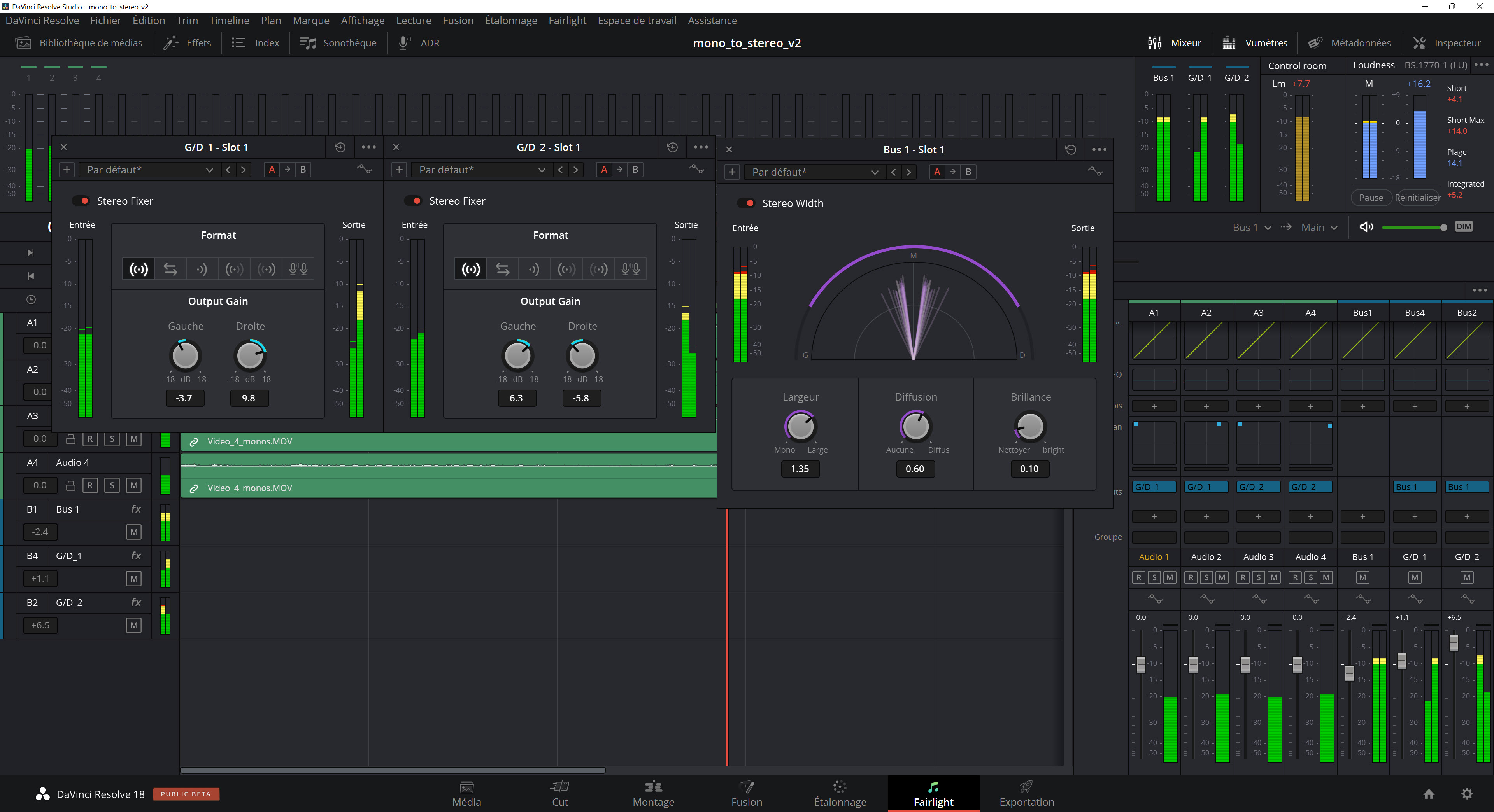
Task: Reset the Bus 1 Slot 1 plugin
Action: pos(1071,150)
